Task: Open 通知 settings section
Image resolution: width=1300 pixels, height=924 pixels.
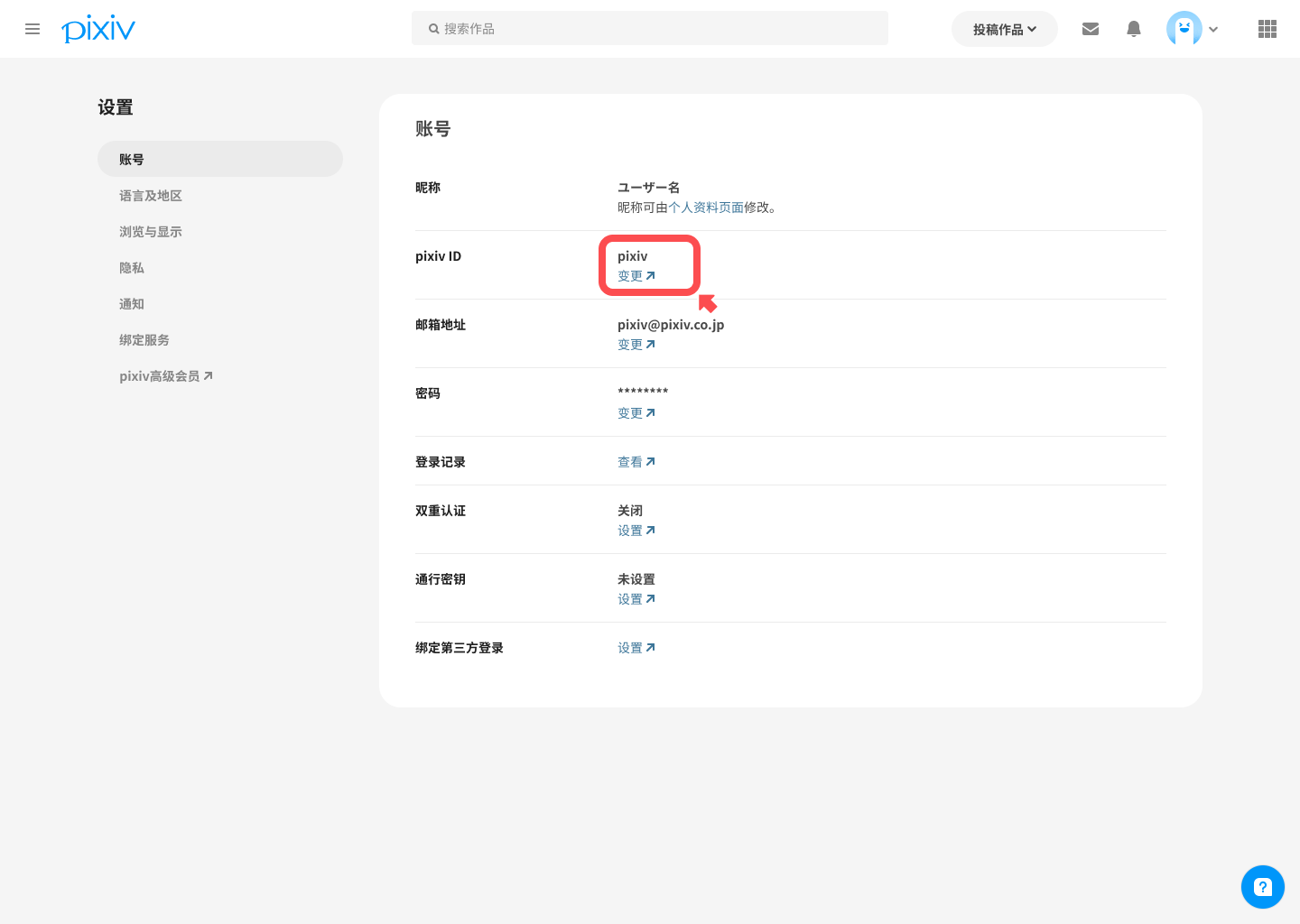Action: click(x=132, y=304)
